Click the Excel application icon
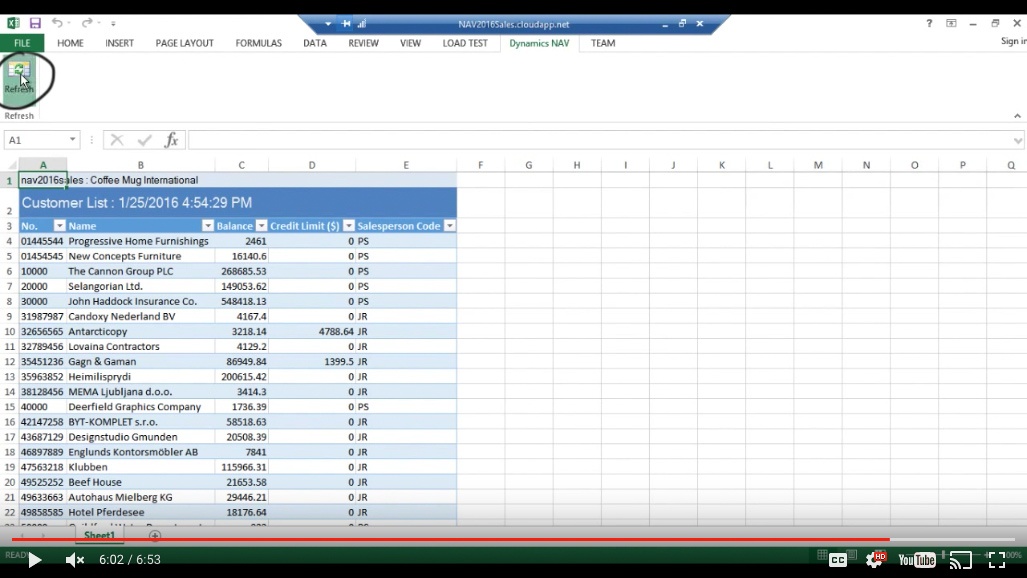Image resolution: width=1027 pixels, height=578 pixels. click(13, 24)
